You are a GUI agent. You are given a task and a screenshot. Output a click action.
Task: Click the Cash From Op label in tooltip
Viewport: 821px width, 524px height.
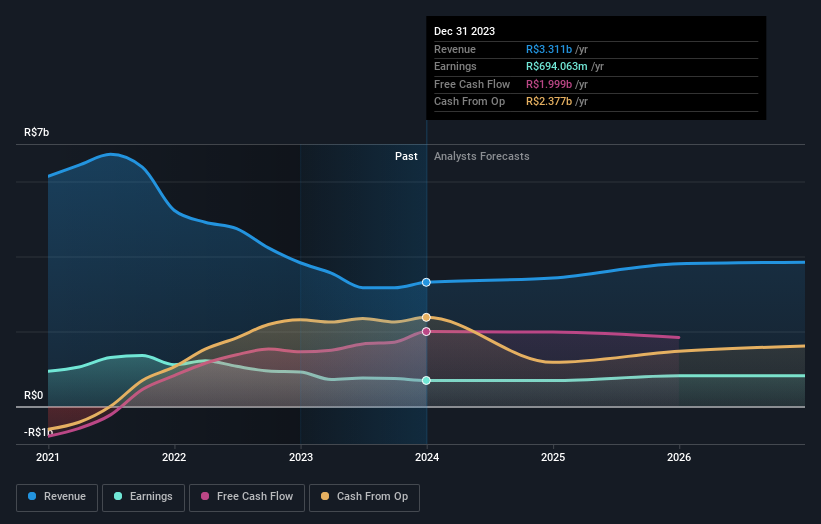(469, 102)
